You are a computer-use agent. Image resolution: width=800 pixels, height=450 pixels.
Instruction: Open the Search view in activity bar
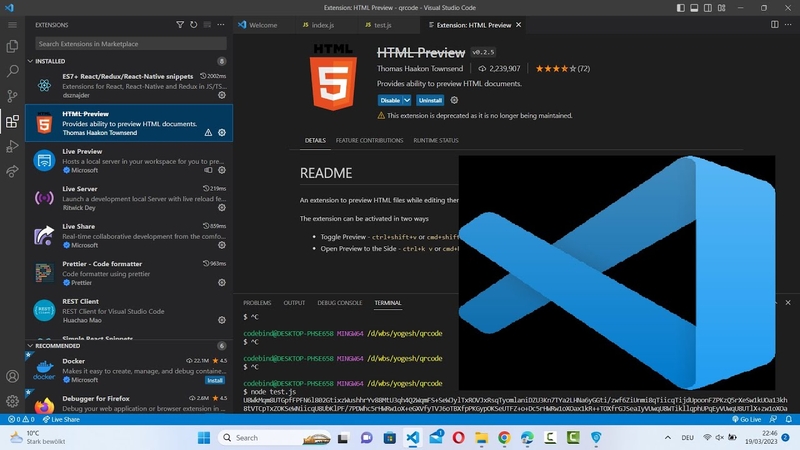pyautogui.click(x=12, y=71)
